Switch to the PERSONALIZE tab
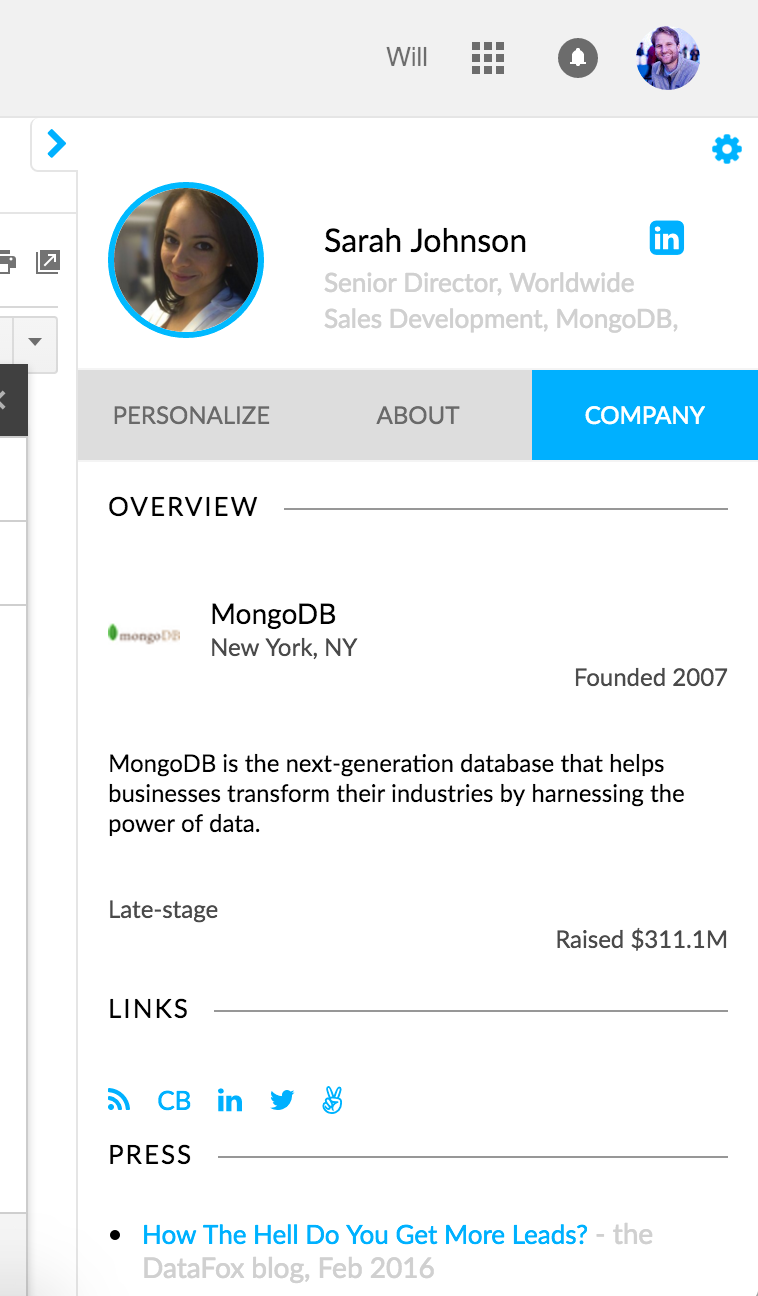 click(191, 416)
